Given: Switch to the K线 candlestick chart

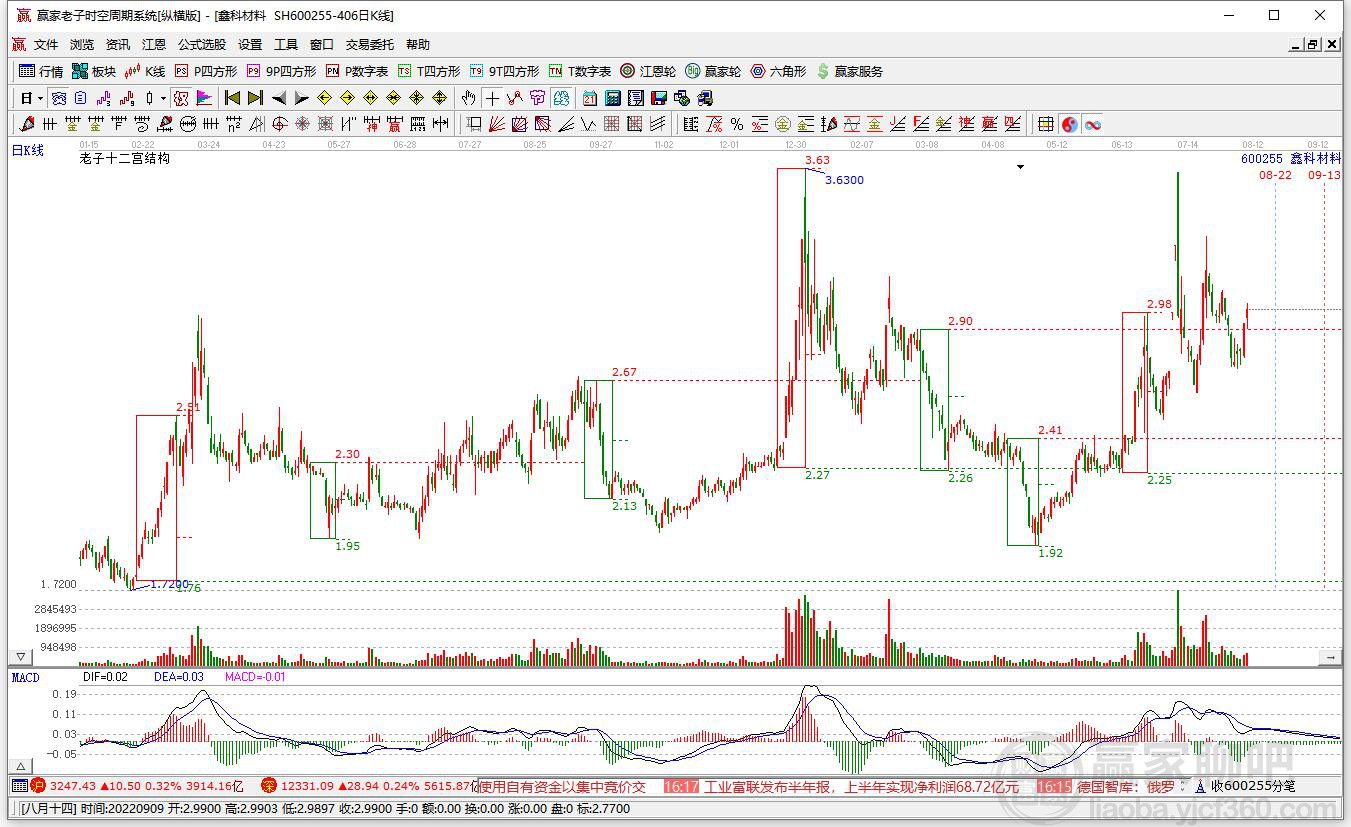Looking at the screenshot, I should (x=145, y=71).
